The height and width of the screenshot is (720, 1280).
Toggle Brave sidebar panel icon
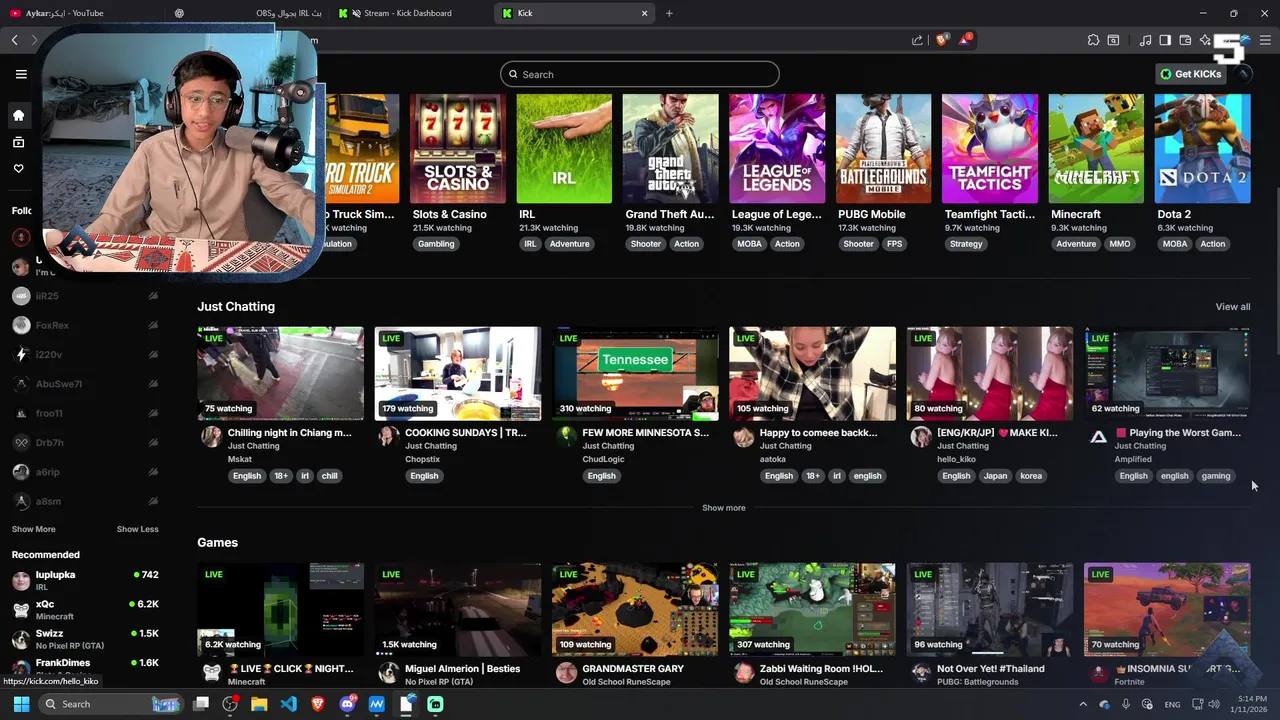pyautogui.click(x=1165, y=40)
